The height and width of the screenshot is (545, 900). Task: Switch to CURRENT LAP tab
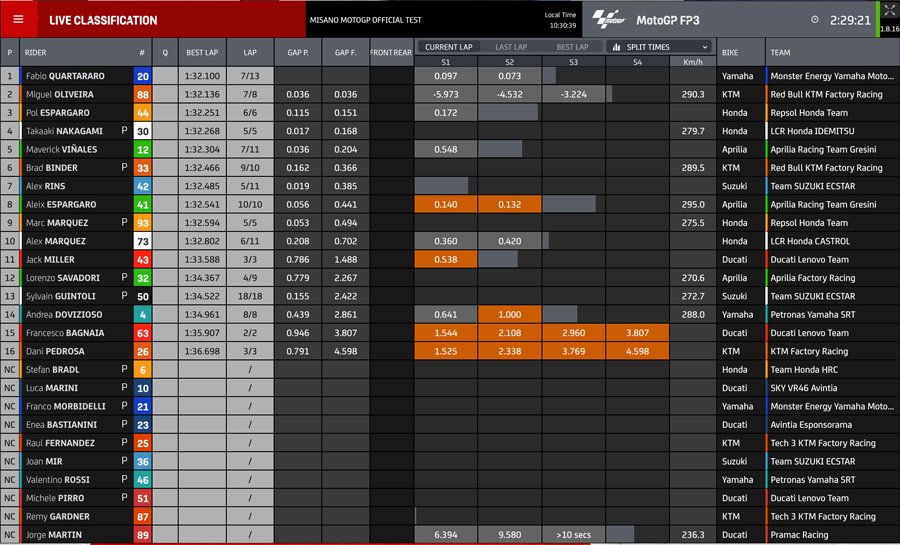tap(449, 47)
